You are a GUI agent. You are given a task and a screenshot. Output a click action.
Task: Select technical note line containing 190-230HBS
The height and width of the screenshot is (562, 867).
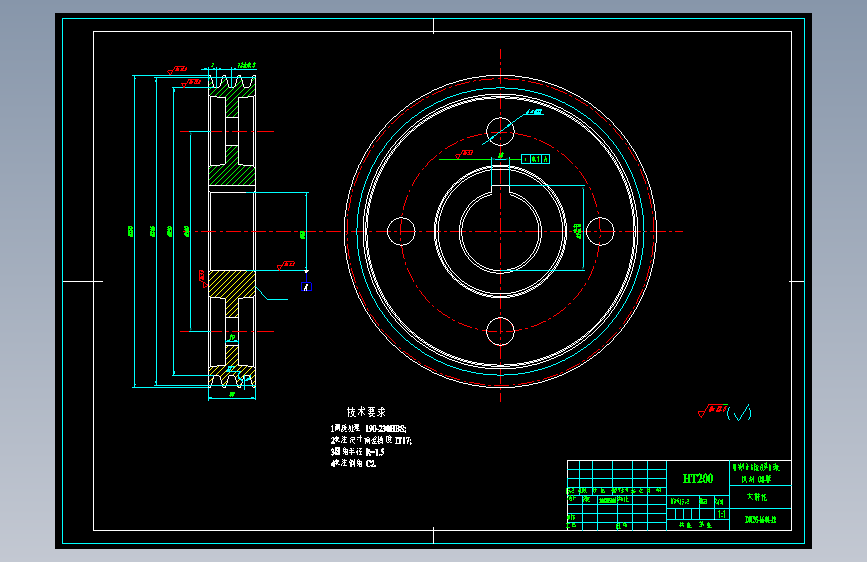(x=368, y=429)
